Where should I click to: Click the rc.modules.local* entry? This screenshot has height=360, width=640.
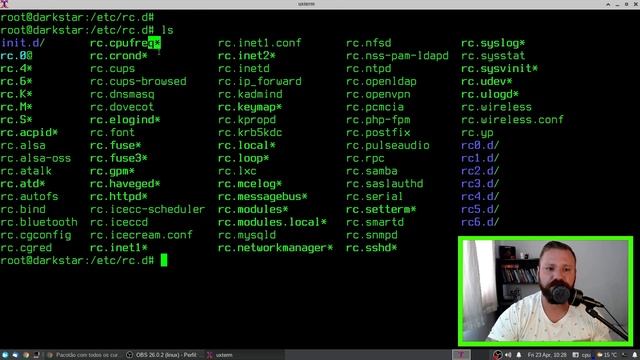[x=272, y=222]
